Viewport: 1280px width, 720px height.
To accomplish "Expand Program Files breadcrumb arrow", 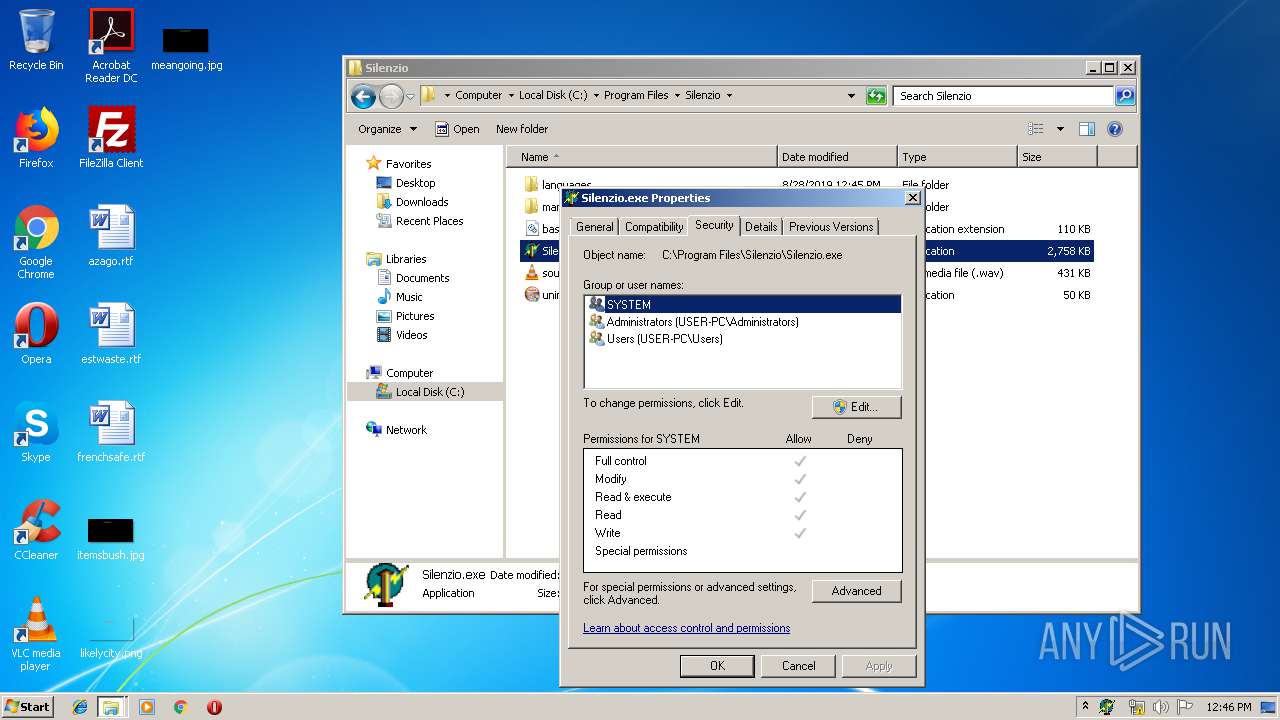I will (x=677, y=96).
